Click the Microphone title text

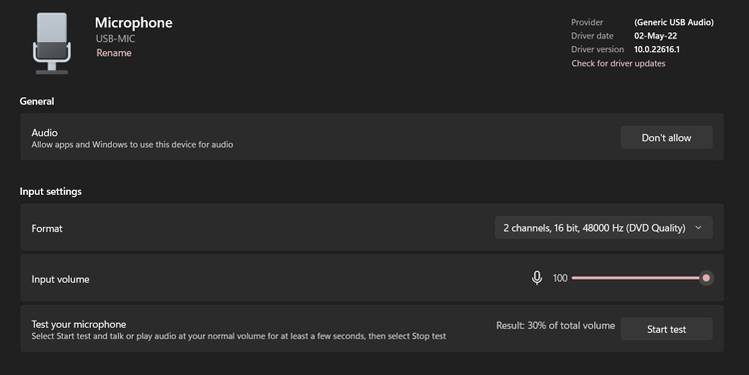(134, 22)
